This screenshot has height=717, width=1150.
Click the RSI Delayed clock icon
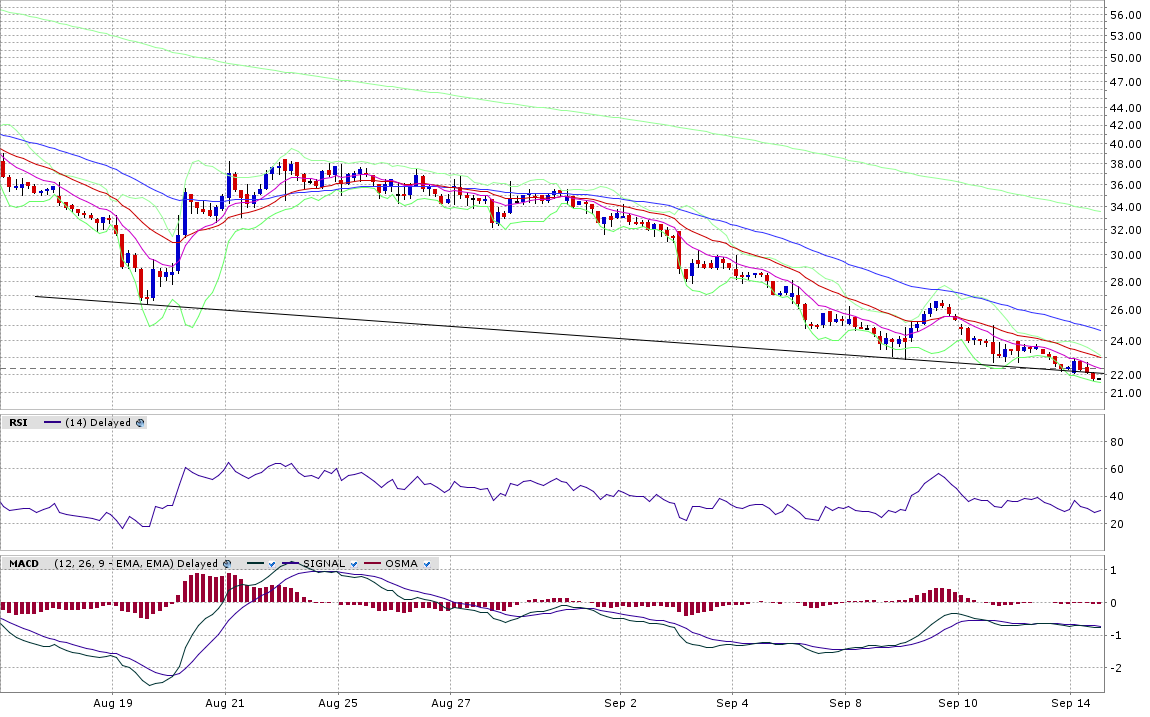click(x=140, y=423)
